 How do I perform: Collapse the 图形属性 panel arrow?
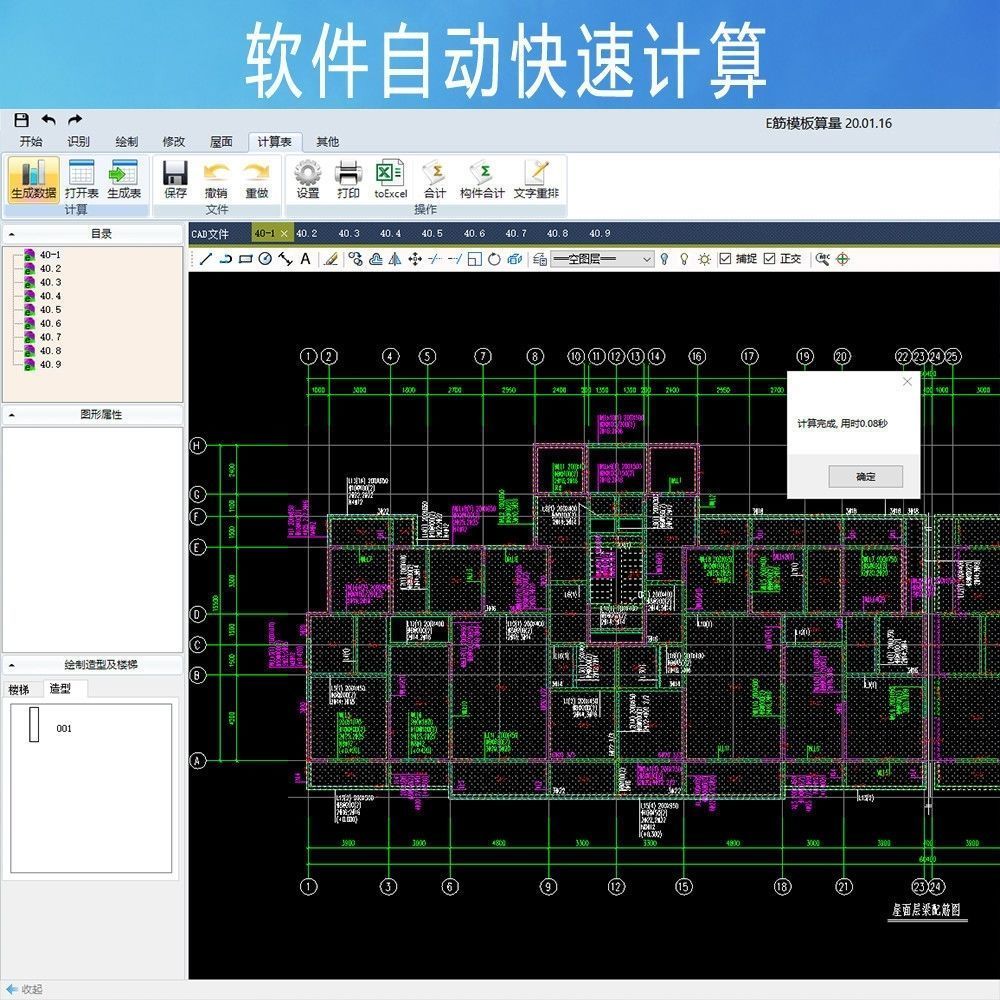11,415
